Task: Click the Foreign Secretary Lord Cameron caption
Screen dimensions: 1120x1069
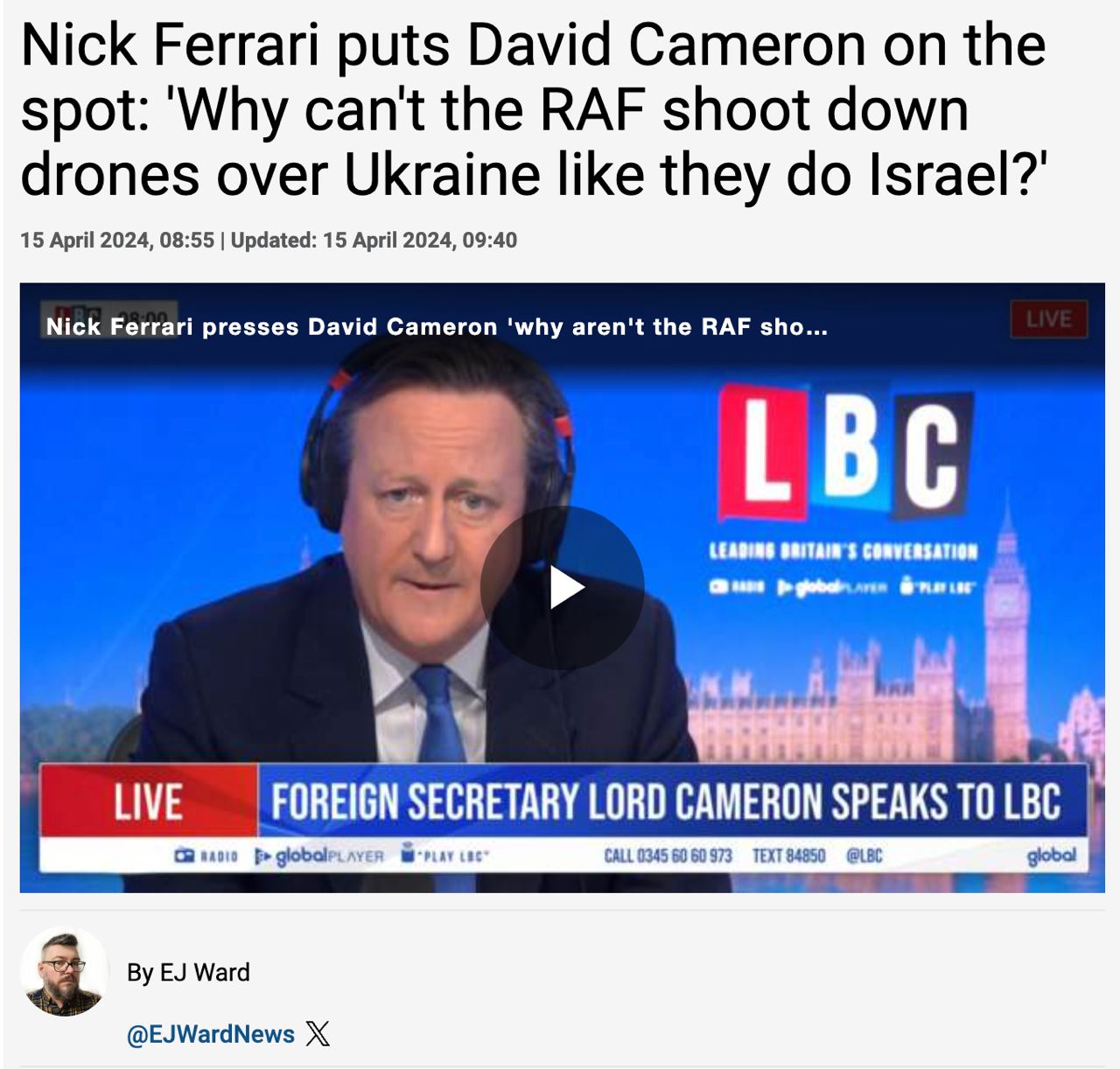Action: coord(665,801)
